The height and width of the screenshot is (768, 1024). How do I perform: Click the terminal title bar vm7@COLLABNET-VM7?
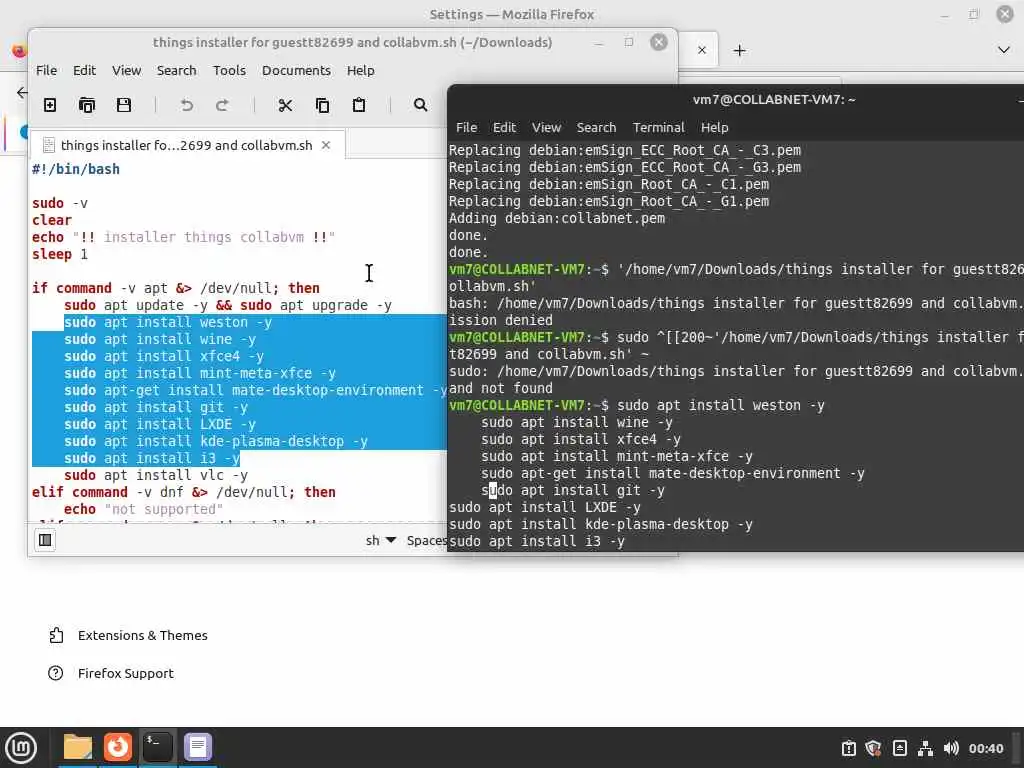[774, 100]
